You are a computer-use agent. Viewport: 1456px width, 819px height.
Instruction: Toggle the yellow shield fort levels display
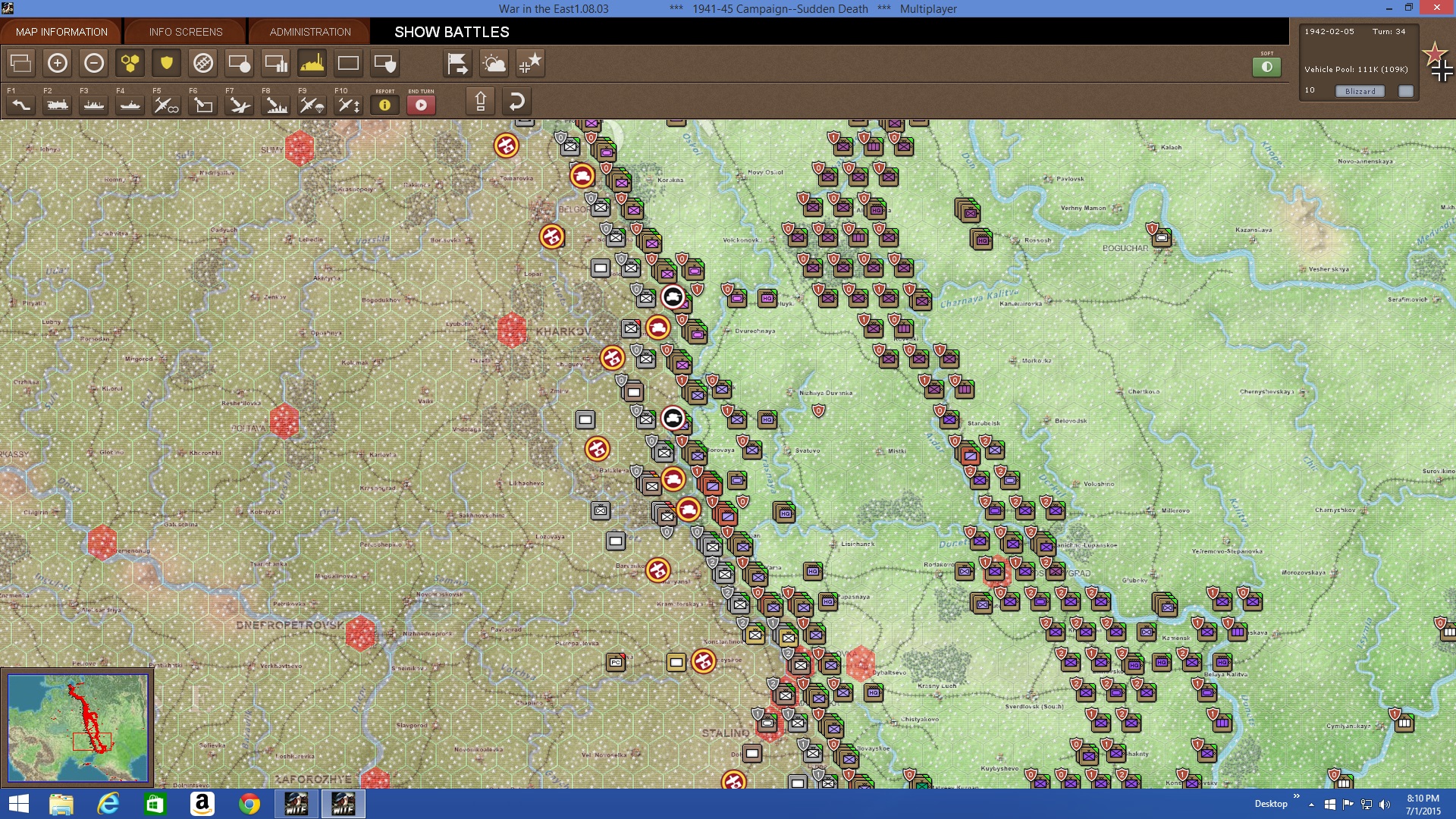167,63
